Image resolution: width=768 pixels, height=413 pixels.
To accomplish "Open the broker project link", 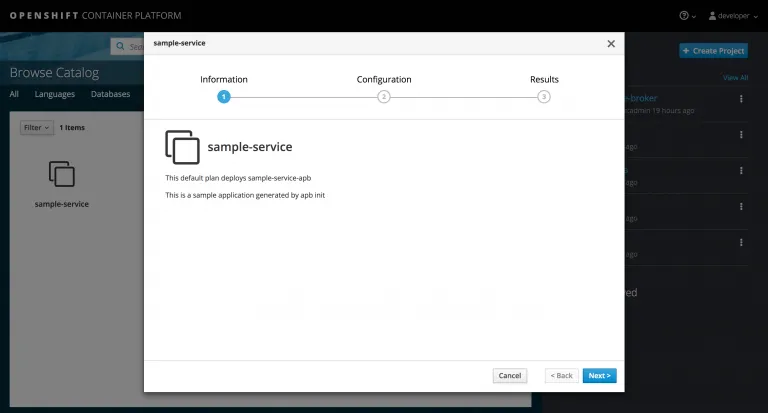I will 641,98.
